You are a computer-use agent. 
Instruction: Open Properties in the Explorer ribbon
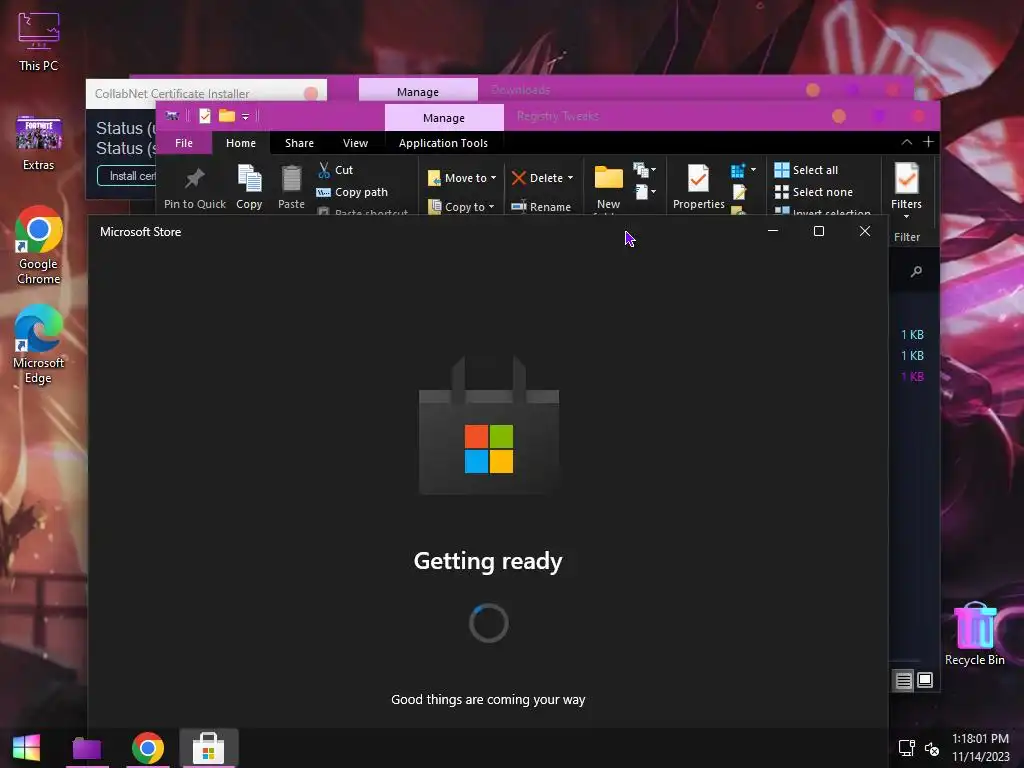[698, 188]
